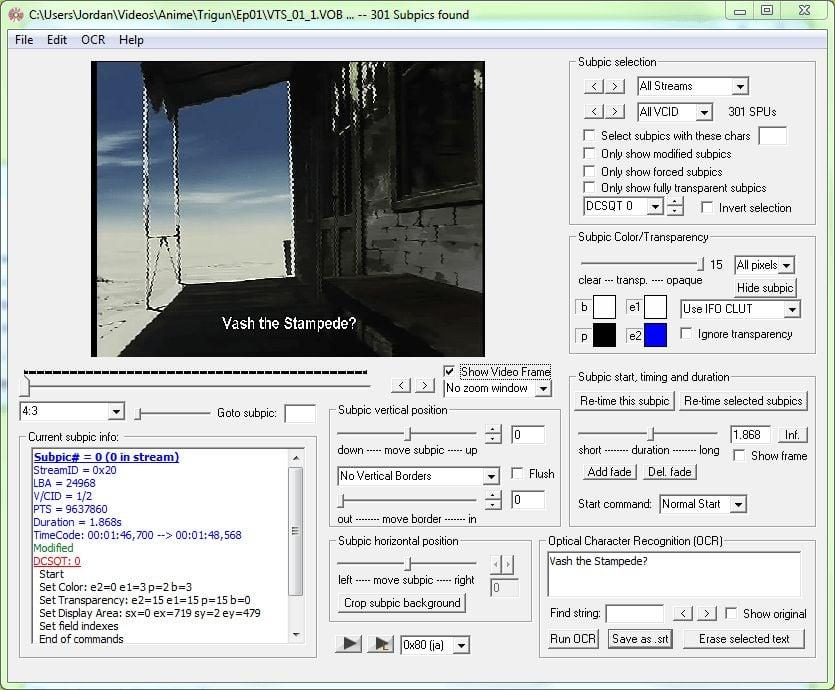Enable Ignore transparency checkbox

point(686,333)
